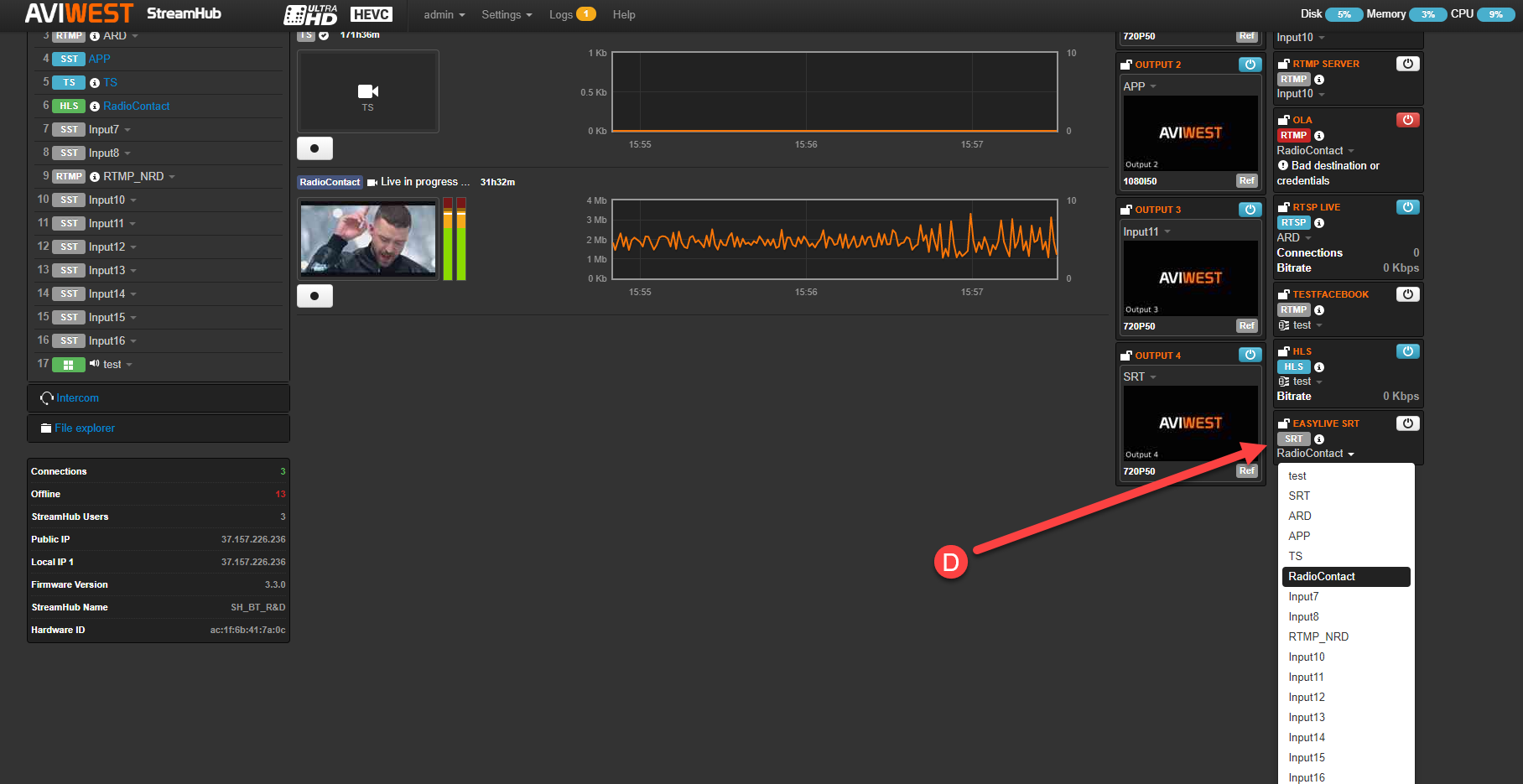Click unlock icon beside TESTFACEBOOK
This screenshot has height=784, width=1523.
point(1283,294)
